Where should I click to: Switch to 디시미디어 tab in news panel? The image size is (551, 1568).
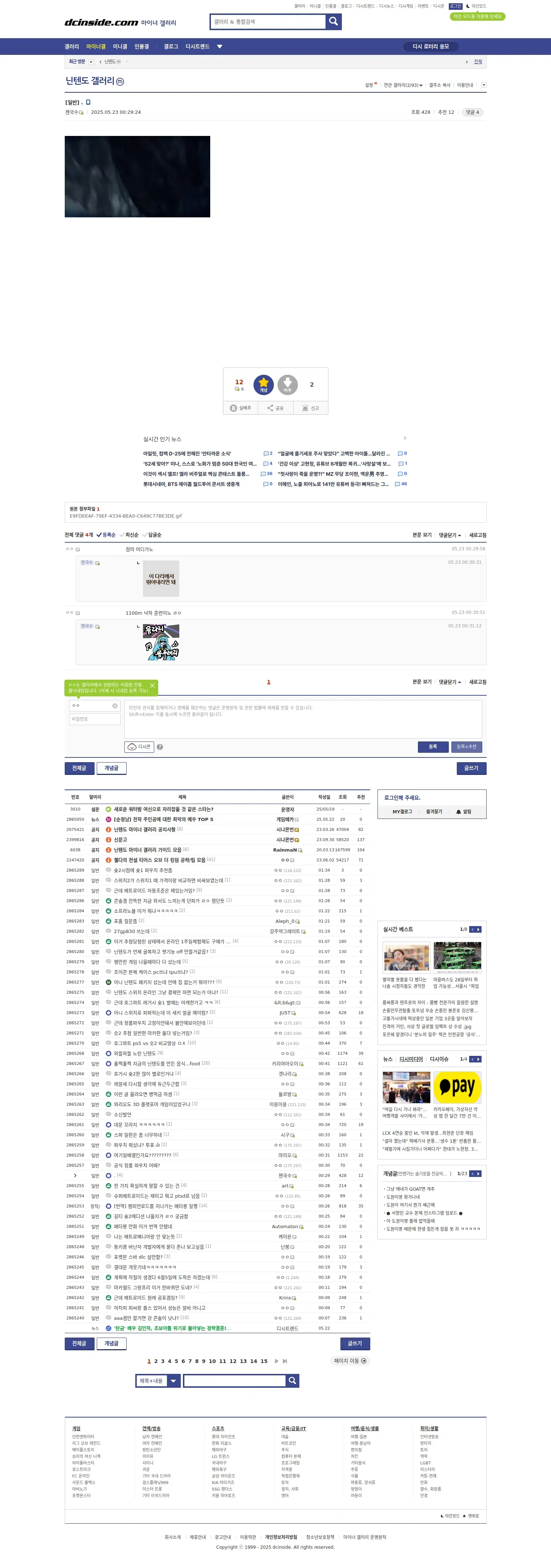[411, 1059]
